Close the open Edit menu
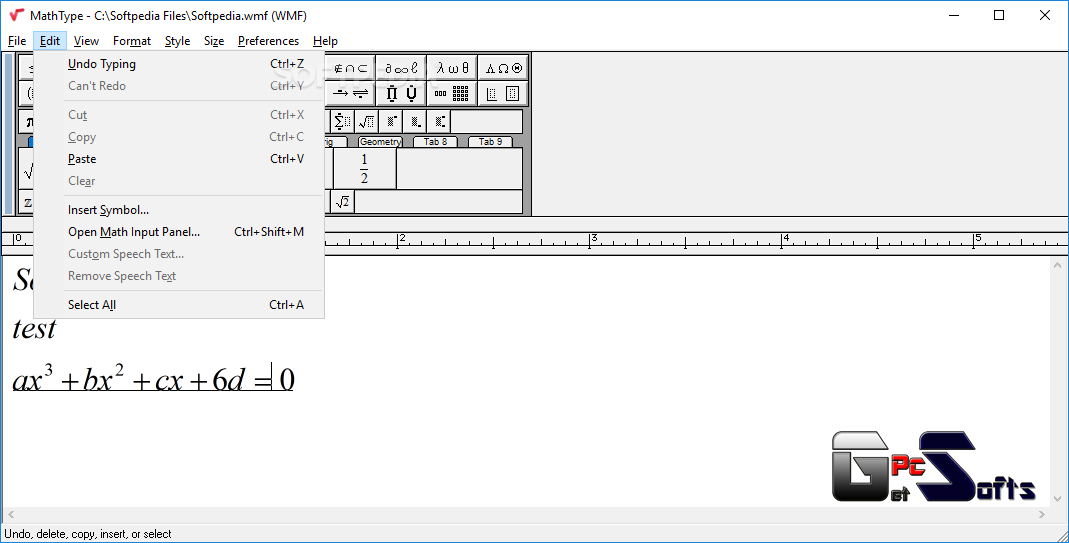This screenshot has width=1069, height=543. pos(50,41)
